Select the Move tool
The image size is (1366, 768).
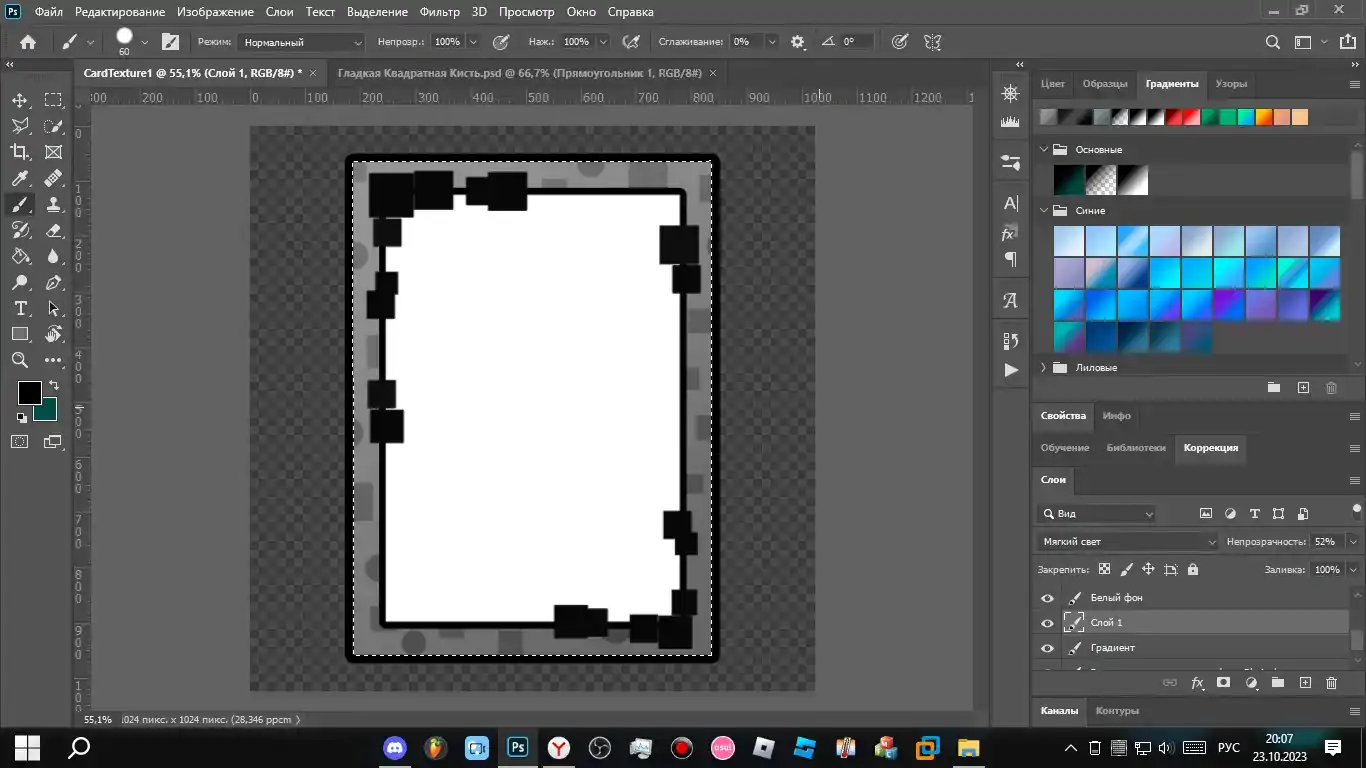[20, 100]
